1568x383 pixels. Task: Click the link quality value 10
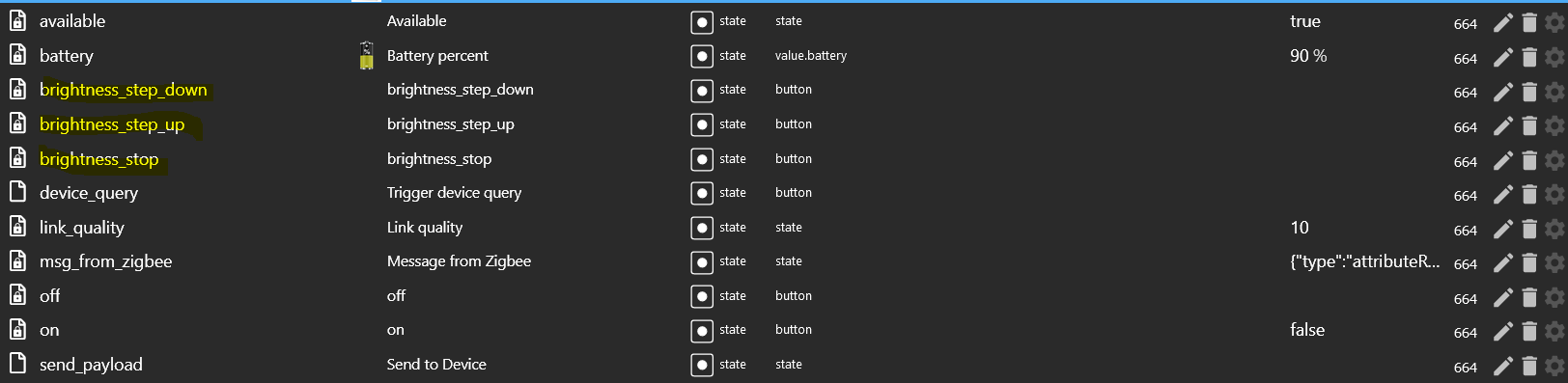click(x=1300, y=228)
